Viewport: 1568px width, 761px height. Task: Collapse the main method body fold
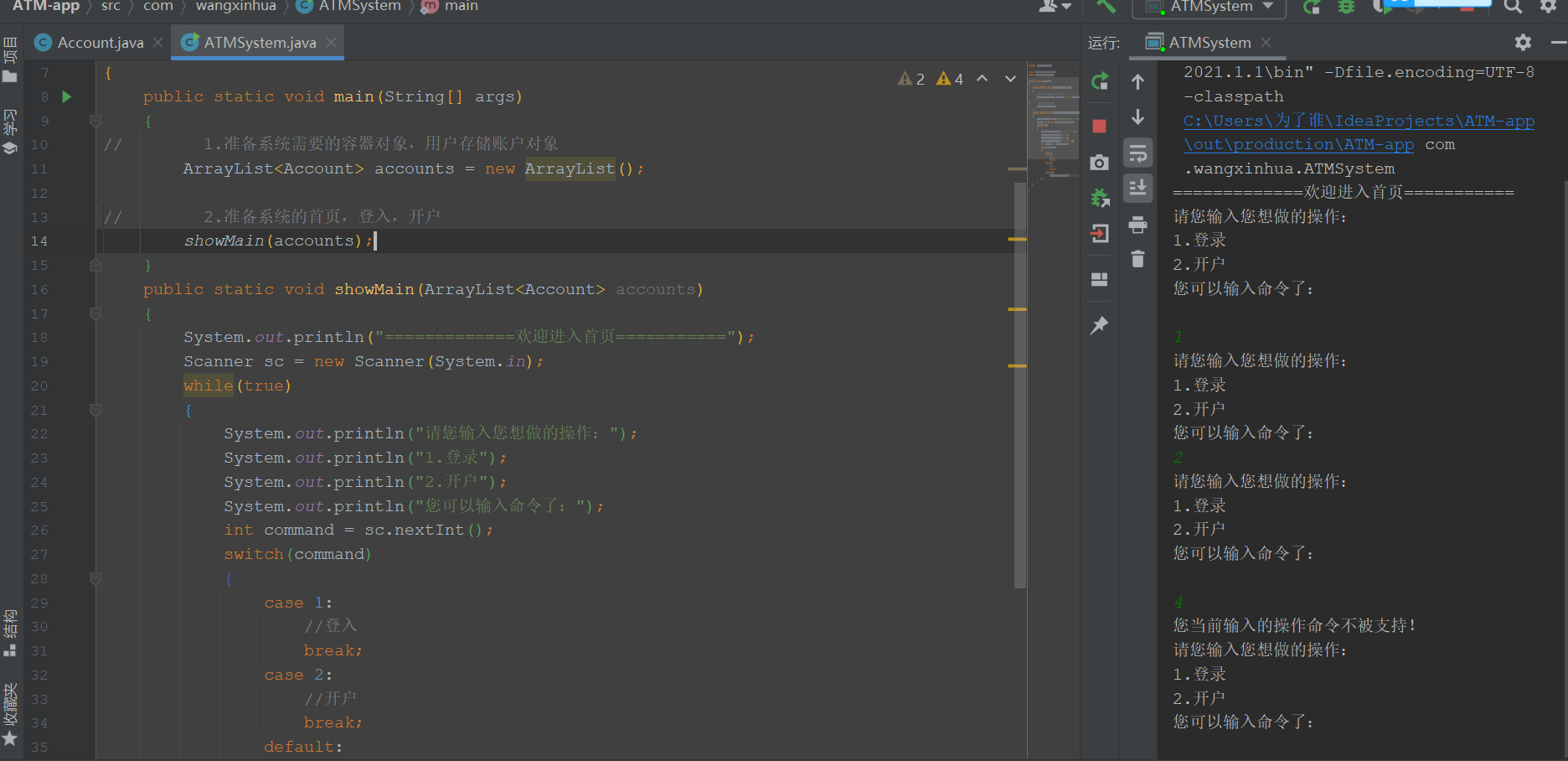(x=95, y=121)
